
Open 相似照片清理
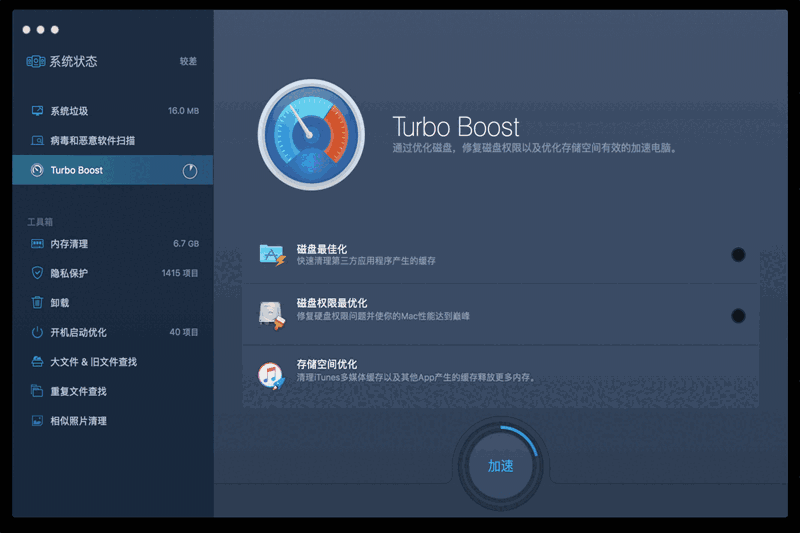112,421
